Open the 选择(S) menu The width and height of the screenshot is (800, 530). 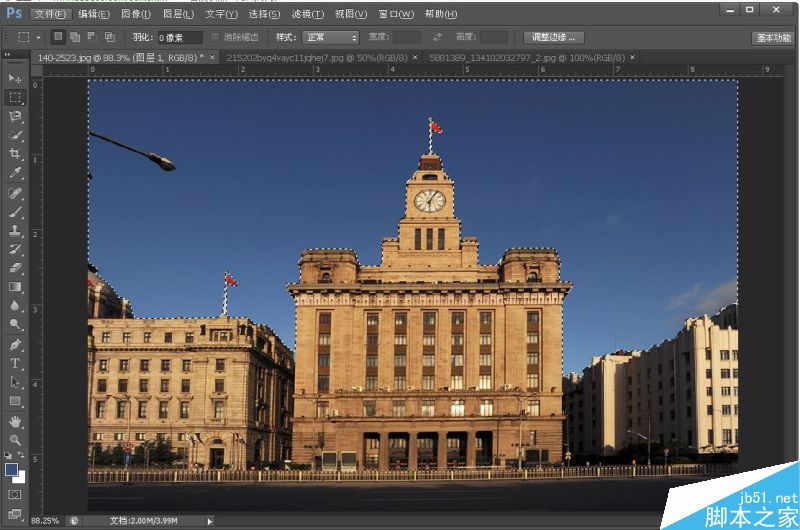coord(264,14)
